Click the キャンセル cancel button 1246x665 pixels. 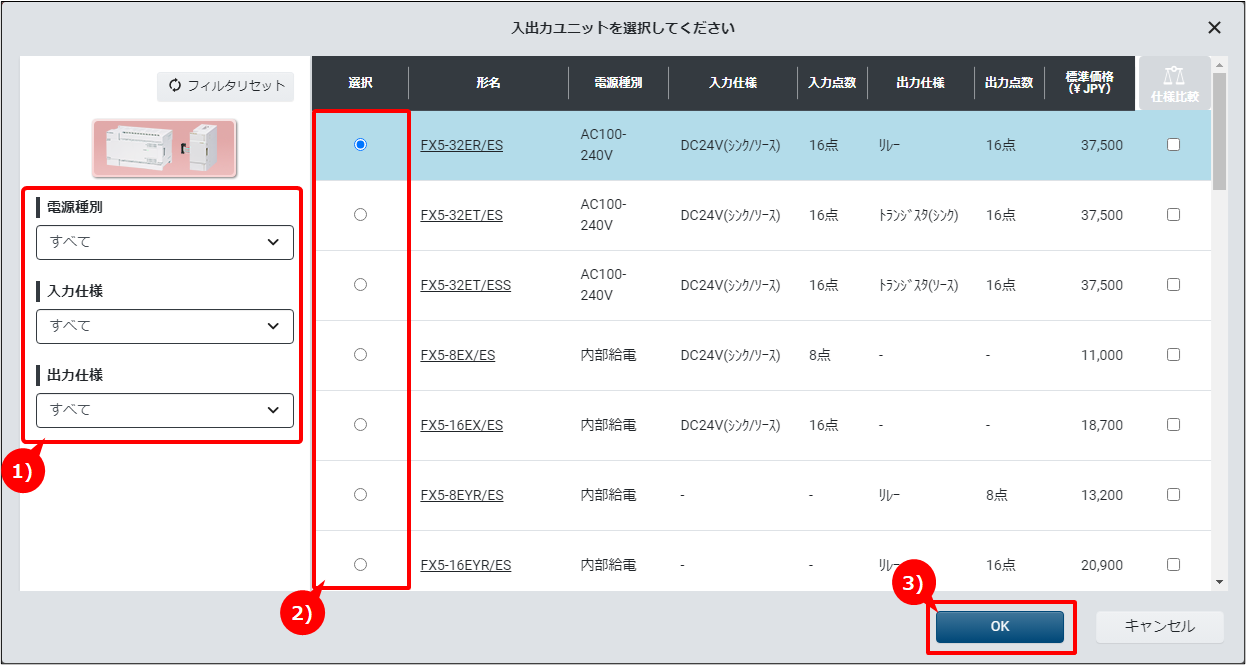pyautogui.click(x=1160, y=626)
